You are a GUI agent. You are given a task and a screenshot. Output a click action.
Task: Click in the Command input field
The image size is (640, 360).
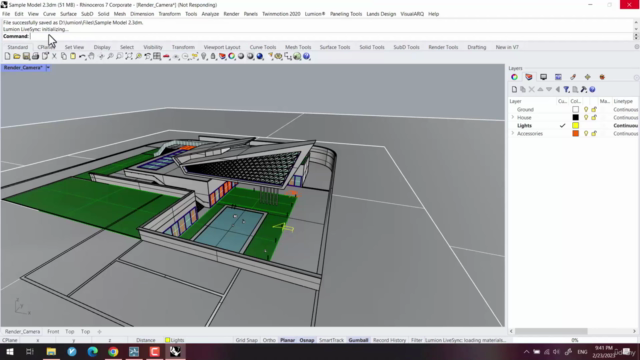(331, 36)
